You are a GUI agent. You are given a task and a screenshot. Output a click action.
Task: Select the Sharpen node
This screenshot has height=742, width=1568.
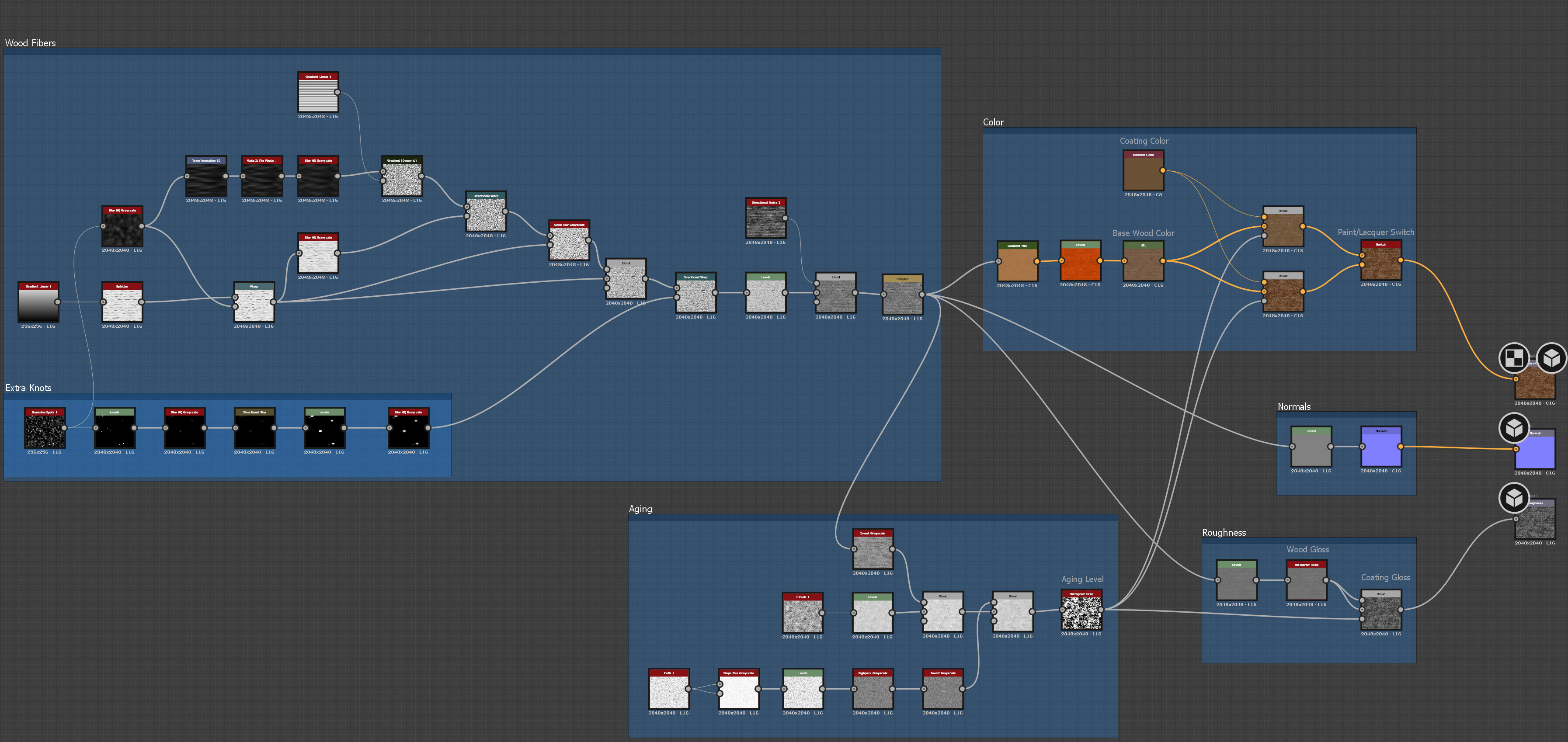903,295
